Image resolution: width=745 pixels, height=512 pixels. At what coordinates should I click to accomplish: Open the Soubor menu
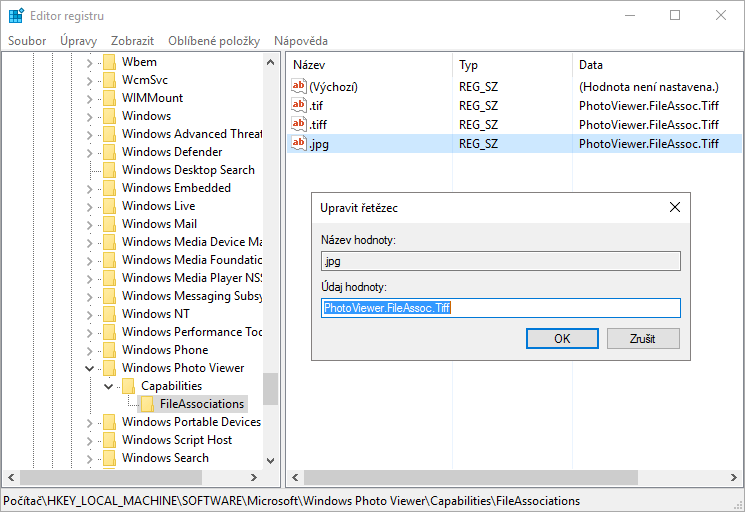pos(28,41)
